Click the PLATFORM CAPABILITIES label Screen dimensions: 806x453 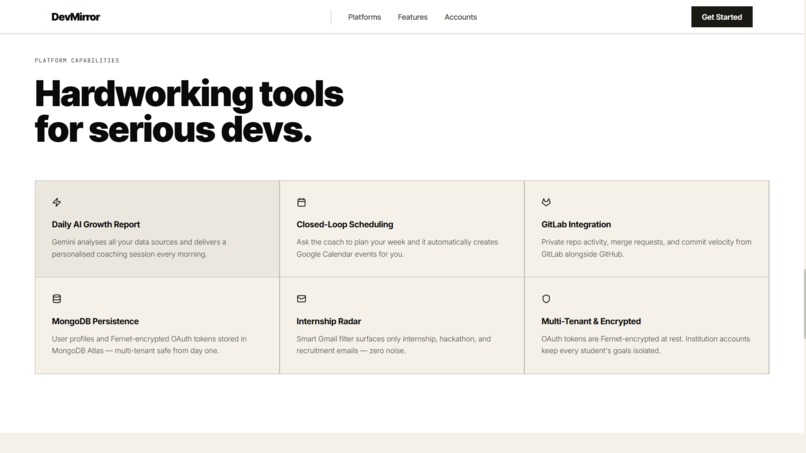(x=77, y=60)
